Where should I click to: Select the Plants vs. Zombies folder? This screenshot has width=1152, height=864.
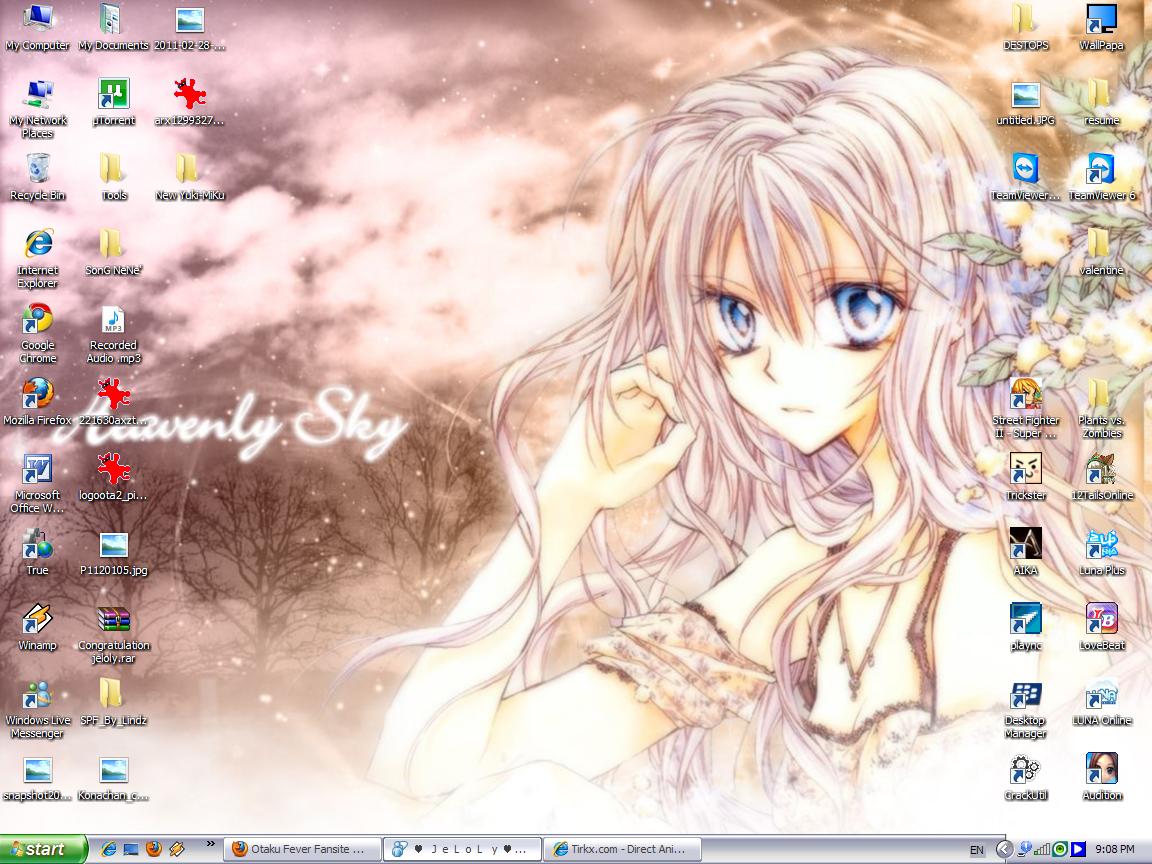(1101, 408)
